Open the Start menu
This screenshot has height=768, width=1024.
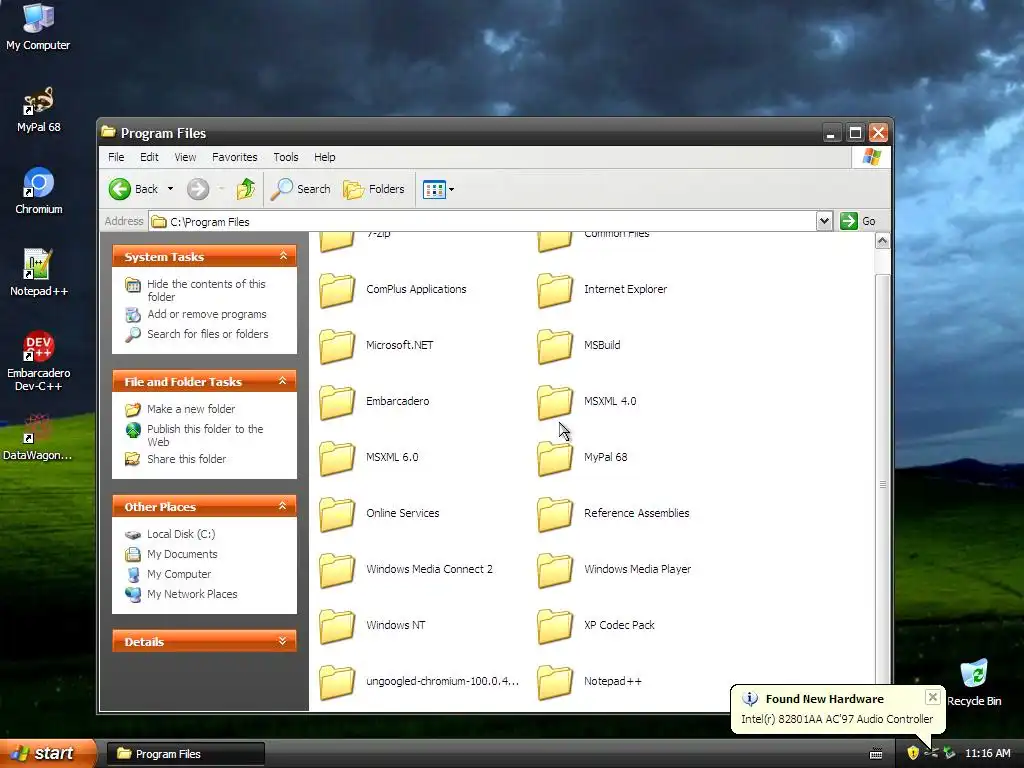click(x=47, y=753)
